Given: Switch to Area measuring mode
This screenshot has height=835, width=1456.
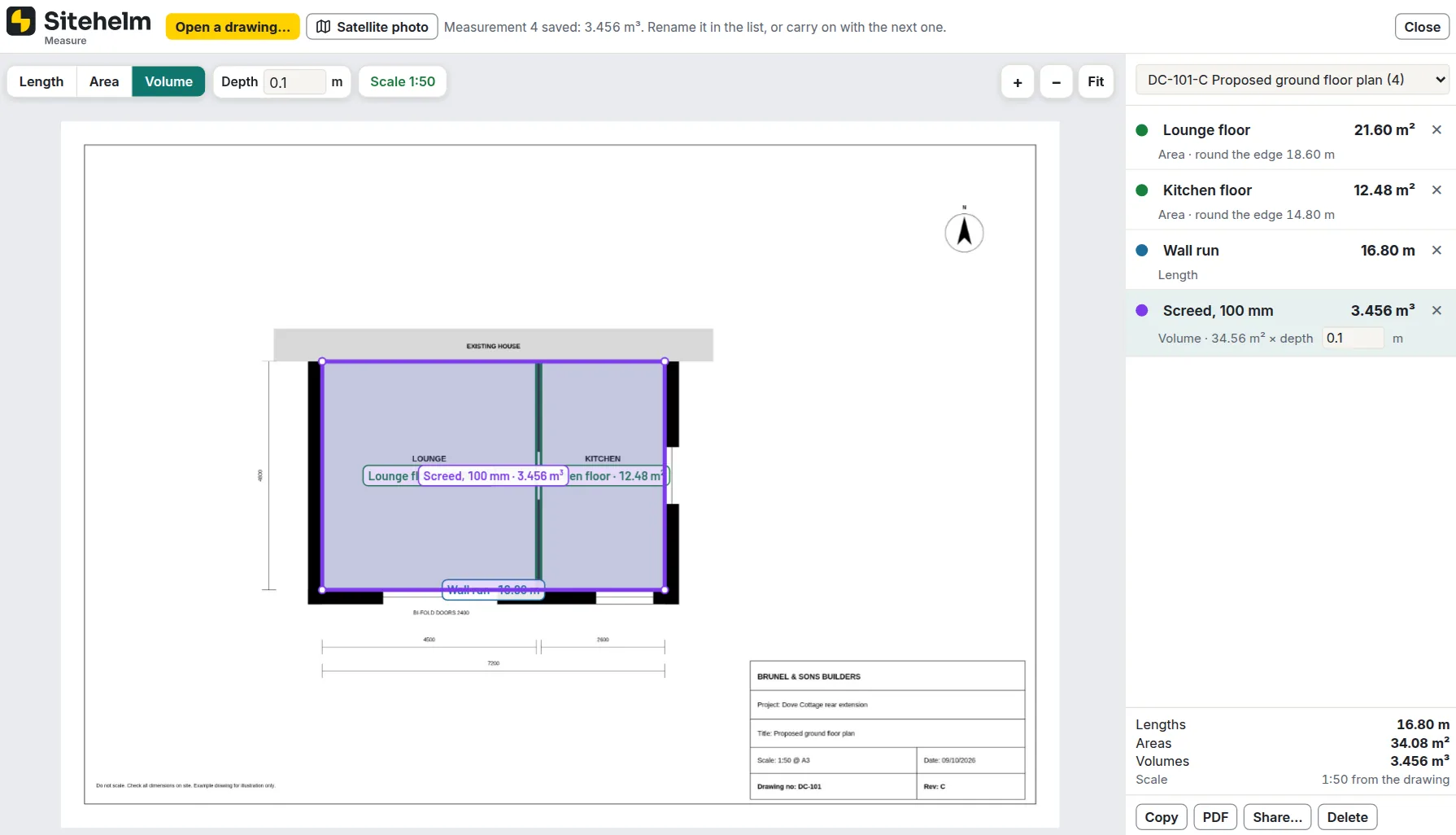Looking at the screenshot, I should 104,81.
